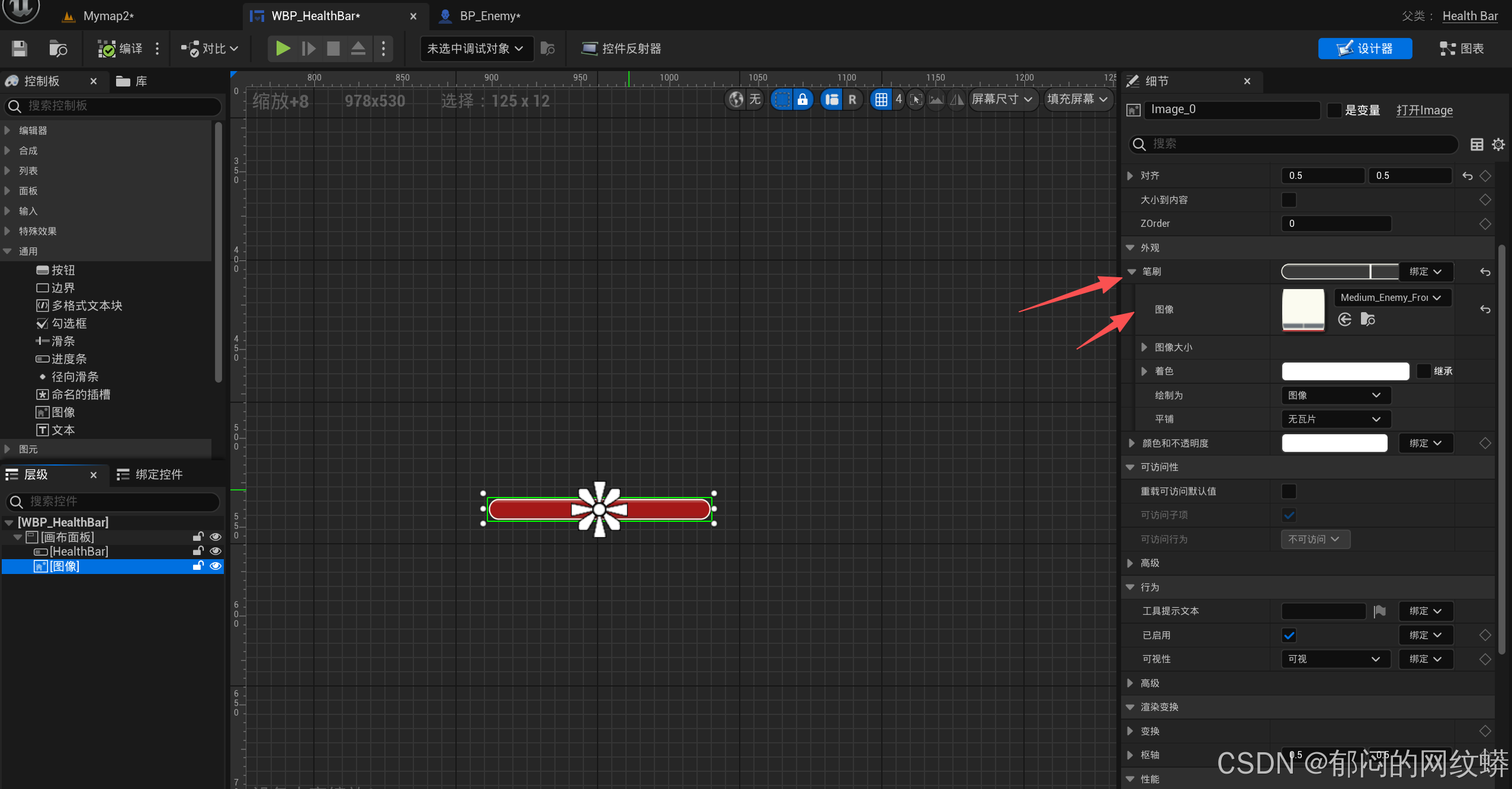Screen dimensions: 1512x789
Task: Check the 是变量 (Is Variable) checkbox
Action: pyautogui.click(x=1334, y=110)
